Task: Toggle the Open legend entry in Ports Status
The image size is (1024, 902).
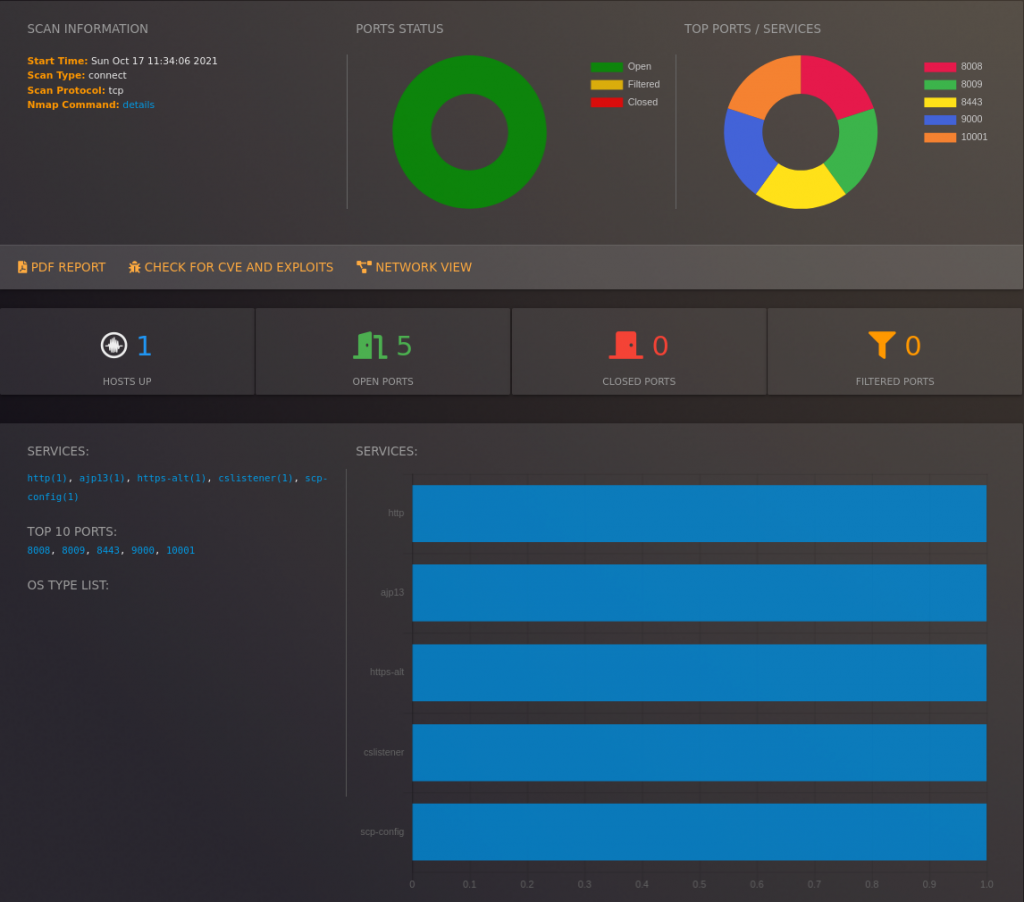Action: click(x=621, y=67)
